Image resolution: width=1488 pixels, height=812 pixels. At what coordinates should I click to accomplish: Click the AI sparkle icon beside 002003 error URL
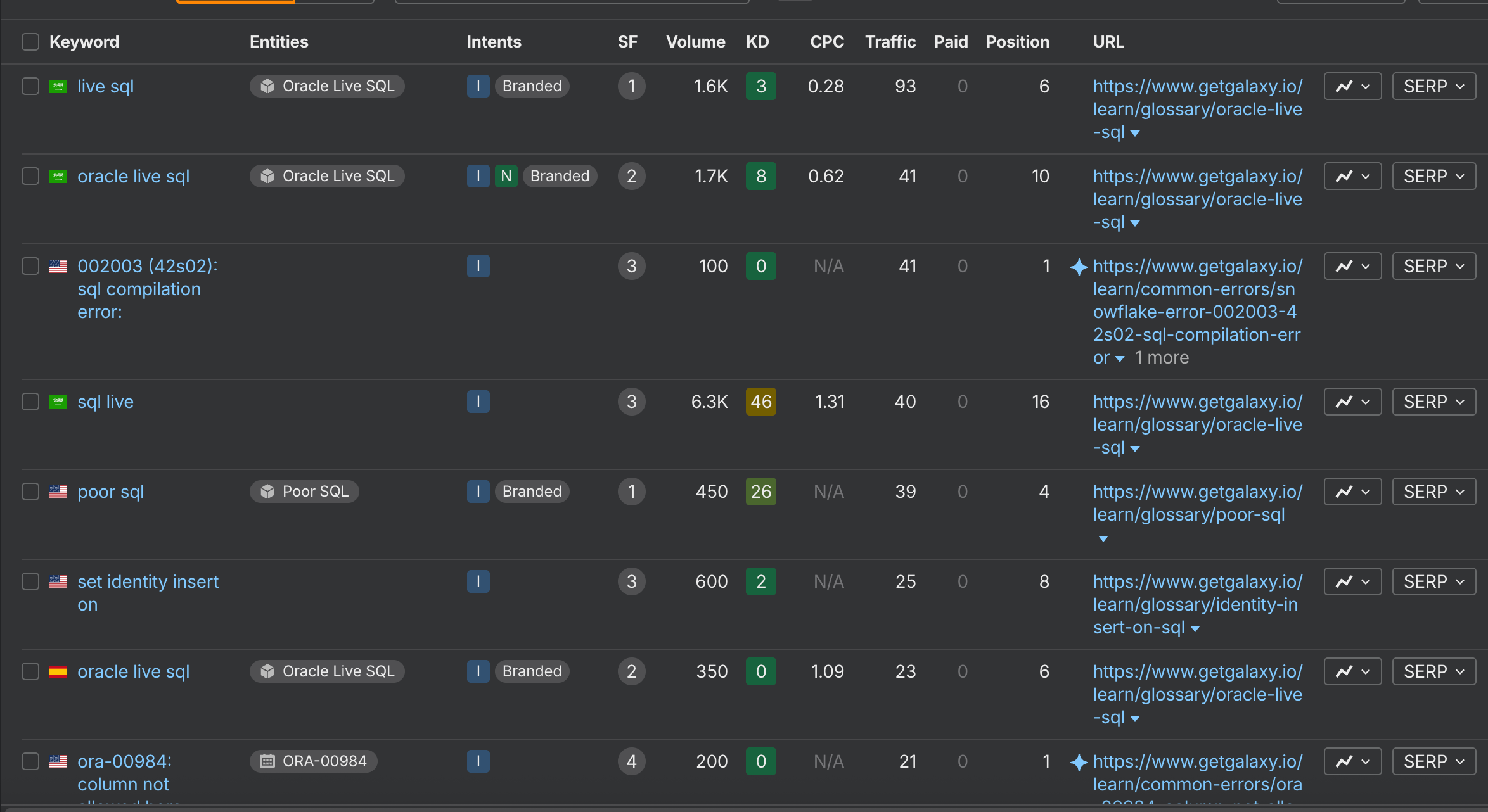tap(1079, 267)
